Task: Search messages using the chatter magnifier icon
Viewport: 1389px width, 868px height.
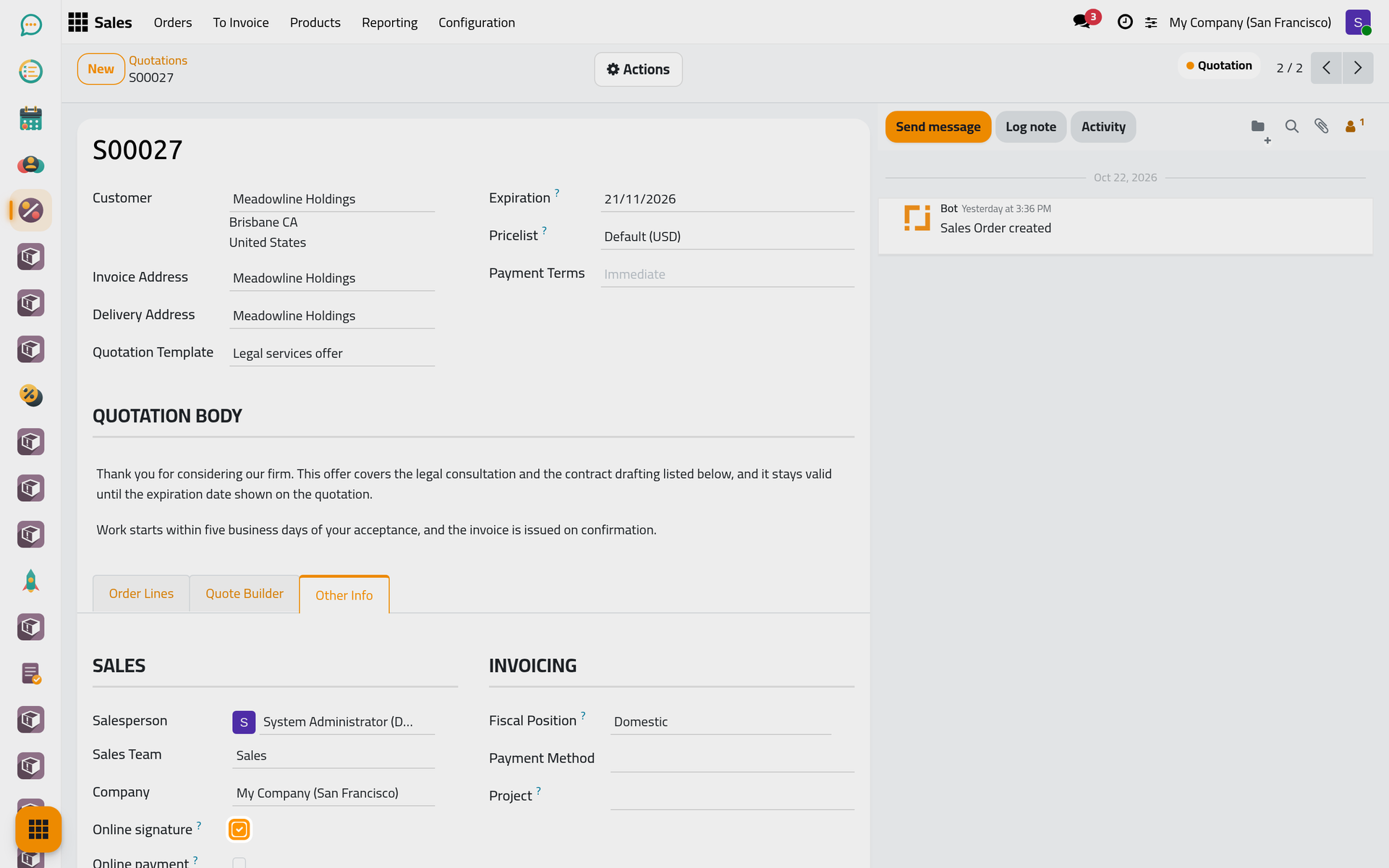Action: click(1291, 127)
